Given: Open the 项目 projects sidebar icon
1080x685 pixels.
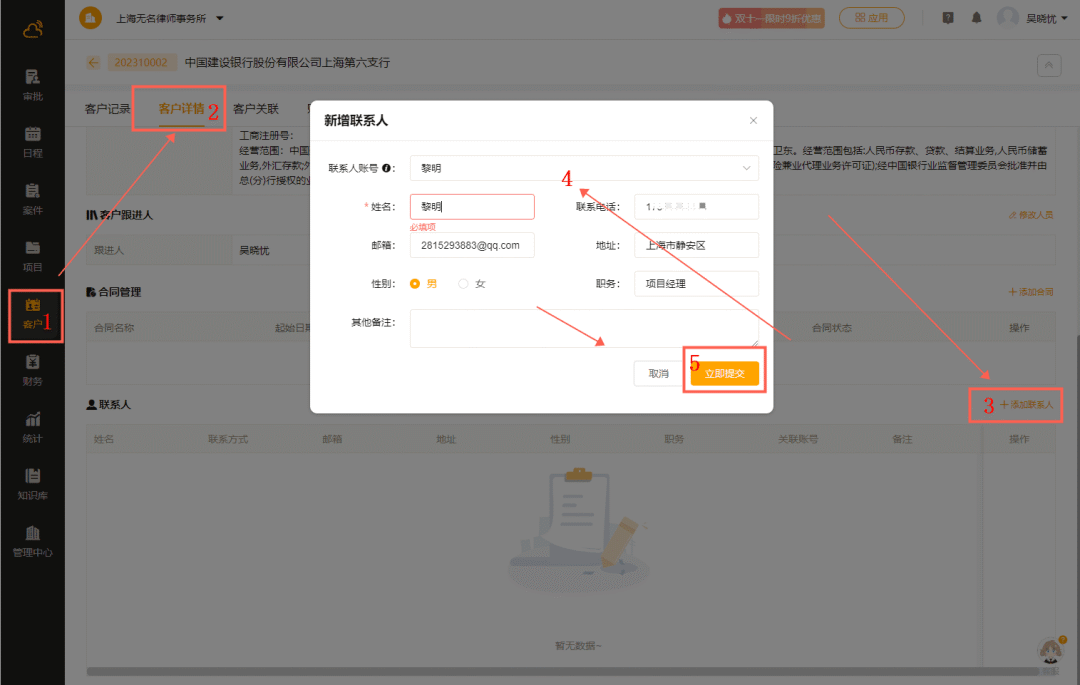Looking at the screenshot, I should pos(32,255).
